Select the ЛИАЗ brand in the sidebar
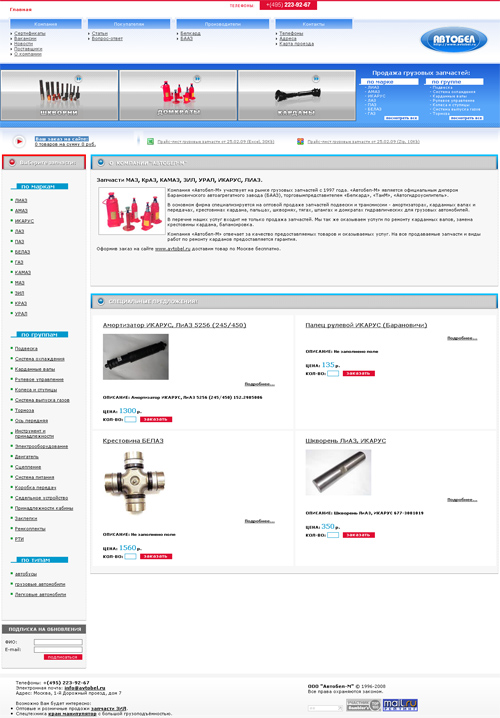The image size is (500, 718). [x=21, y=201]
